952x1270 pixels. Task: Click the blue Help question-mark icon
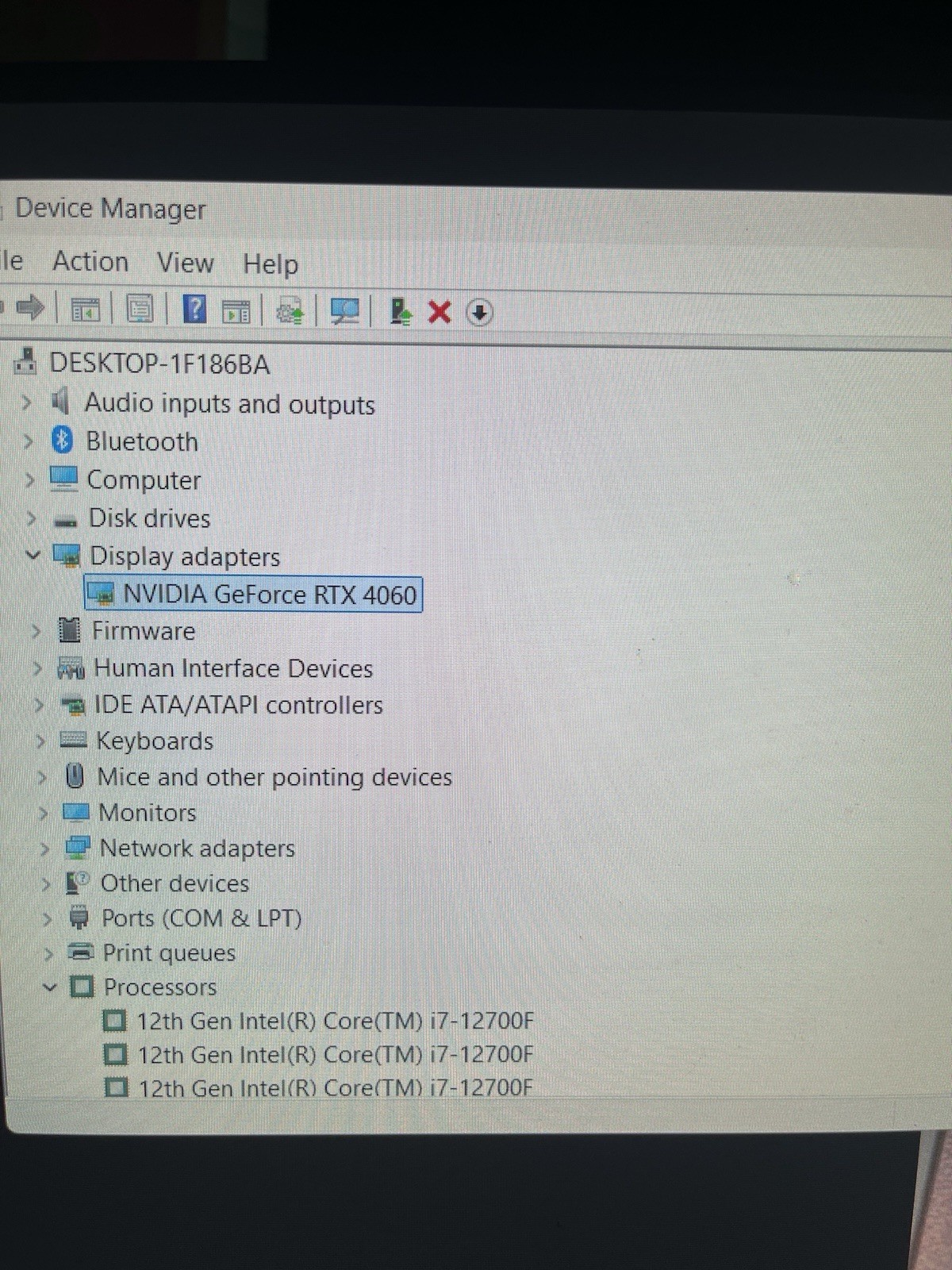[194, 309]
